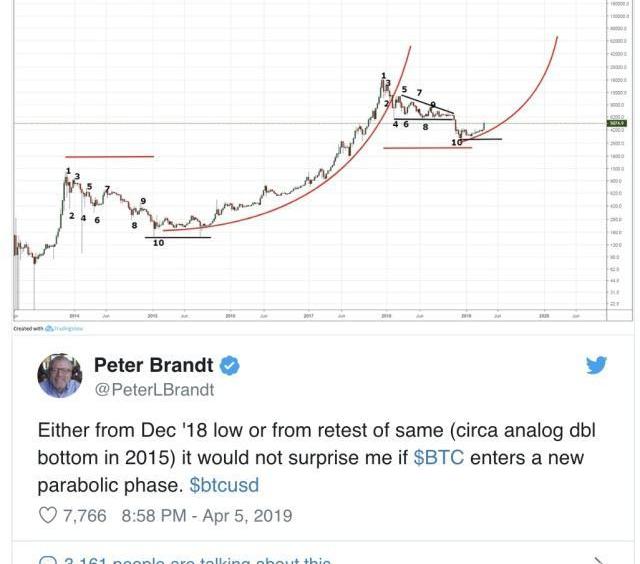Screen dimensions: 640x564
Task: Expand the conversation via bottom-right chevron
Action: tap(598, 561)
